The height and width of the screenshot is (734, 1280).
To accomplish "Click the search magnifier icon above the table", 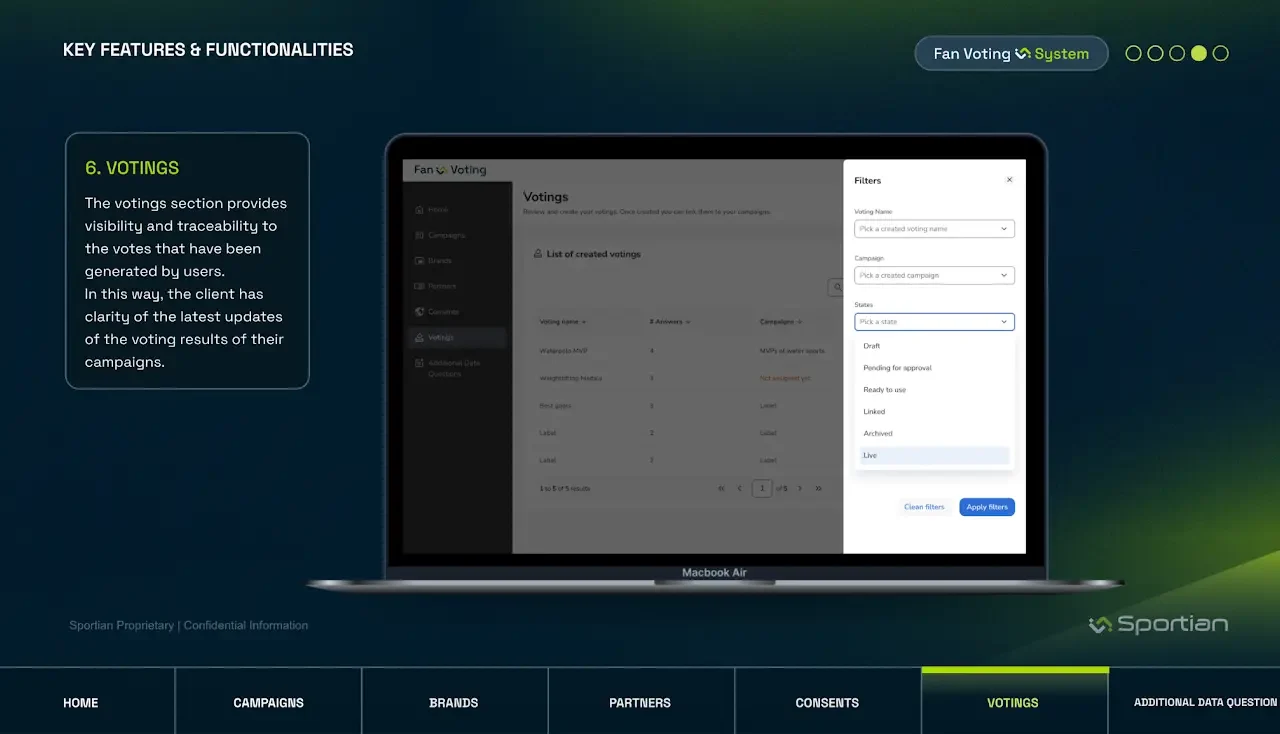I will pyautogui.click(x=836, y=288).
